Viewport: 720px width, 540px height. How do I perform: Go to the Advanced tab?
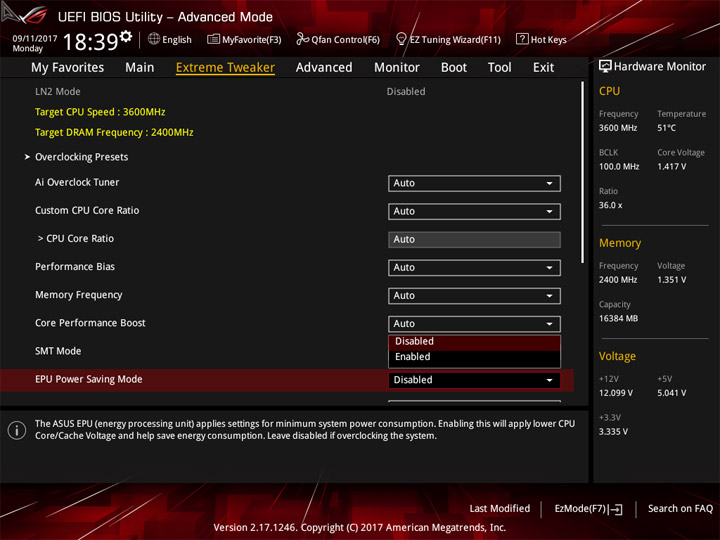(324, 68)
